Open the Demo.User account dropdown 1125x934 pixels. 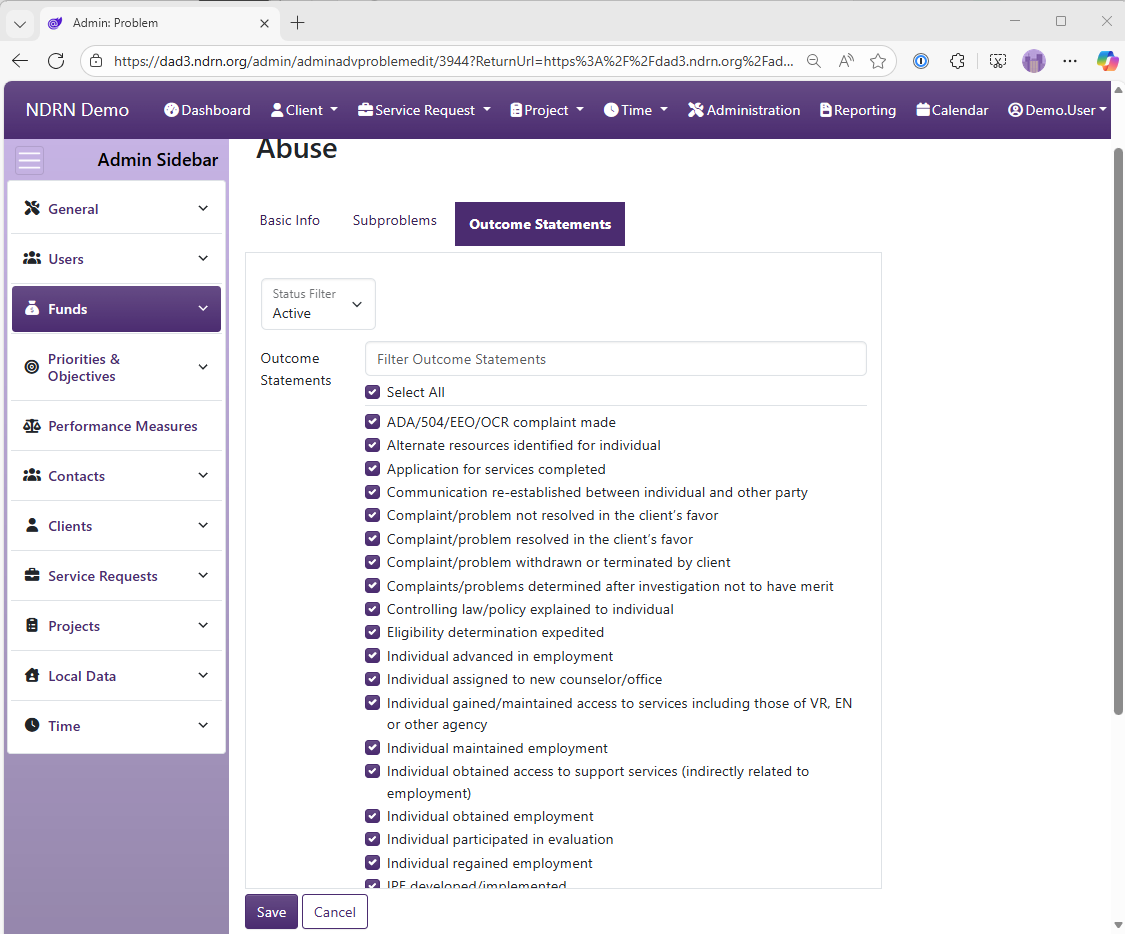click(x=1058, y=110)
